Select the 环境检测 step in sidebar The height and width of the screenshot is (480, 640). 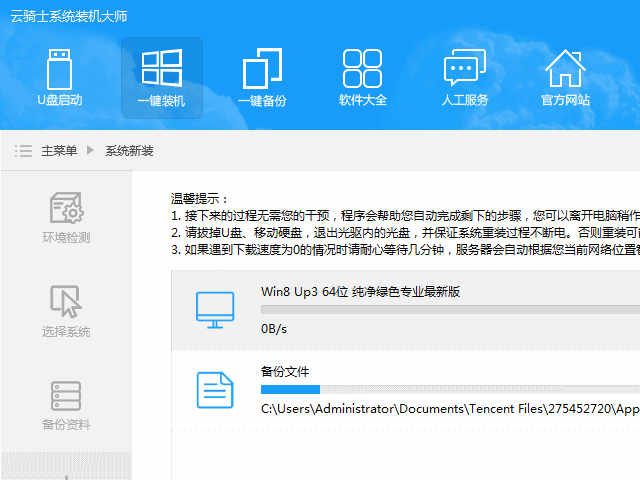(x=66, y=218)
